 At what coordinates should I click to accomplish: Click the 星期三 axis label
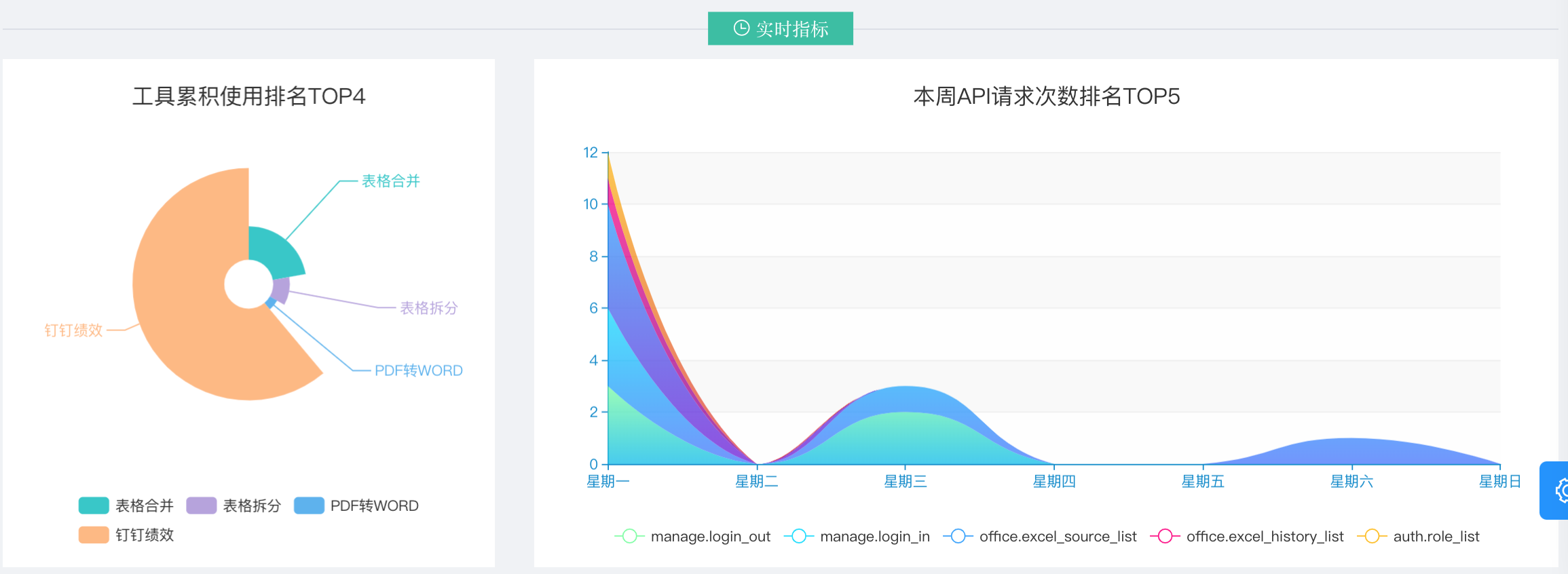pyautogui.click(x=905, y=482)
